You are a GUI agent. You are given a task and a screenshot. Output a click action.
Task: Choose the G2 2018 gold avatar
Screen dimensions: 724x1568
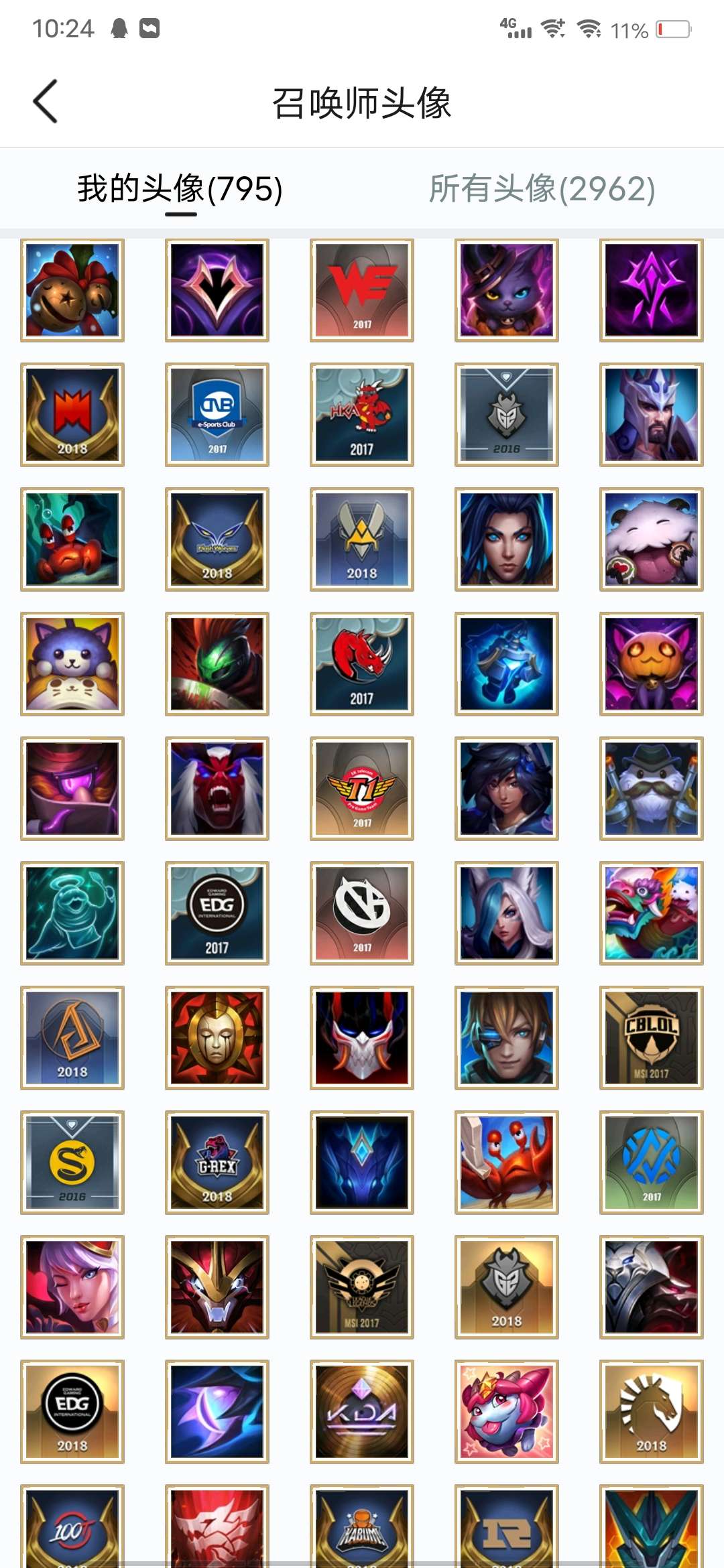click(507, 1287)
